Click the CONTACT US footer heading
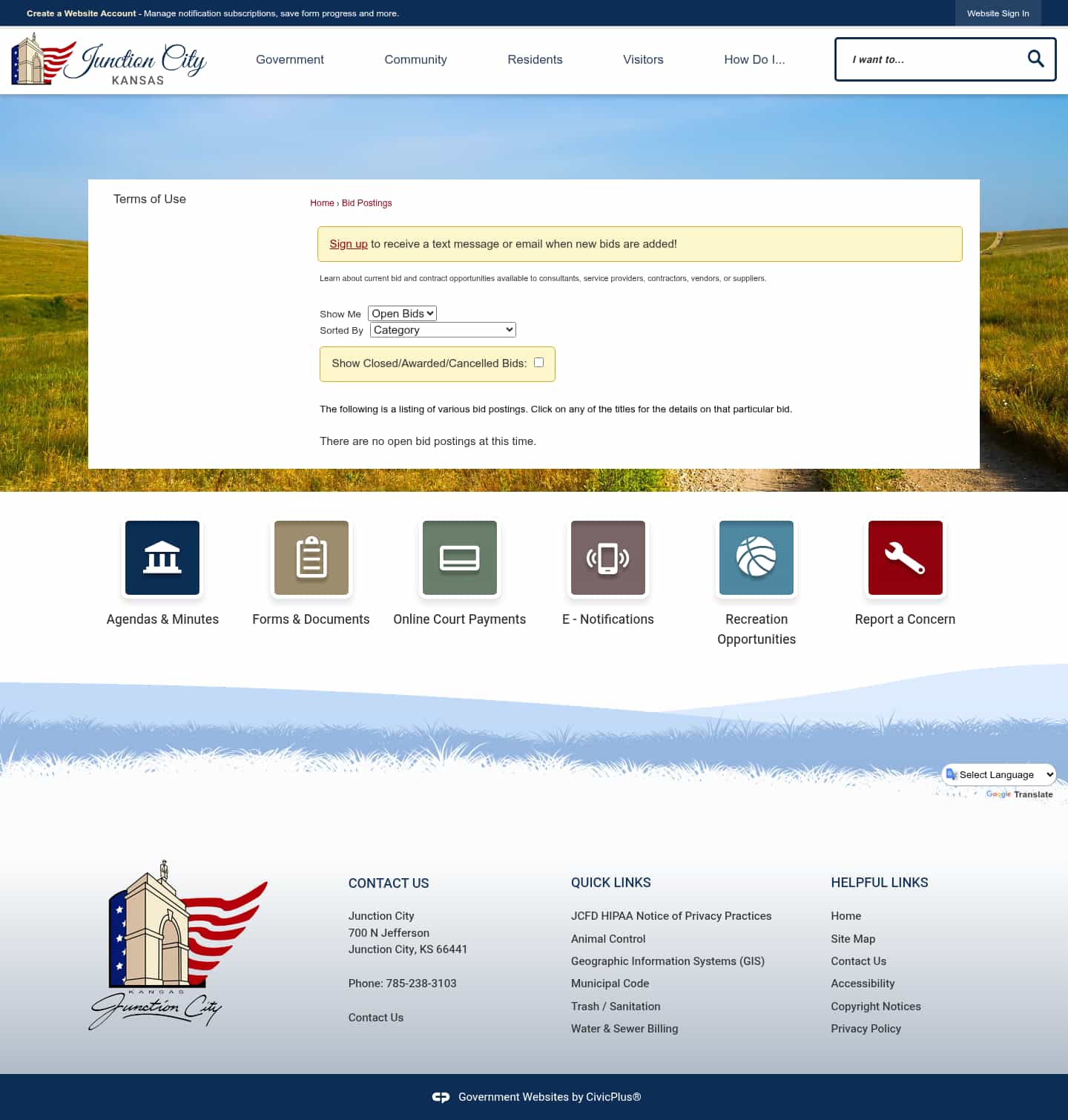This screenshot has width=1068, height=1120. [389, 883]
